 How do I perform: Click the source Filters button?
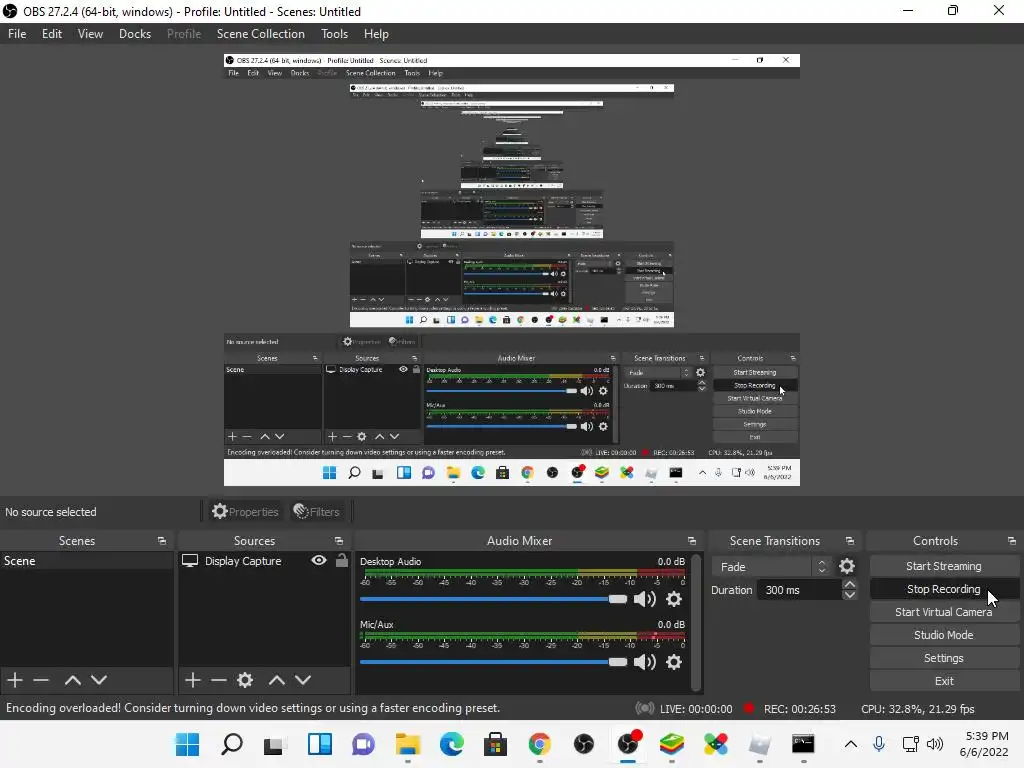coord(317,511)
